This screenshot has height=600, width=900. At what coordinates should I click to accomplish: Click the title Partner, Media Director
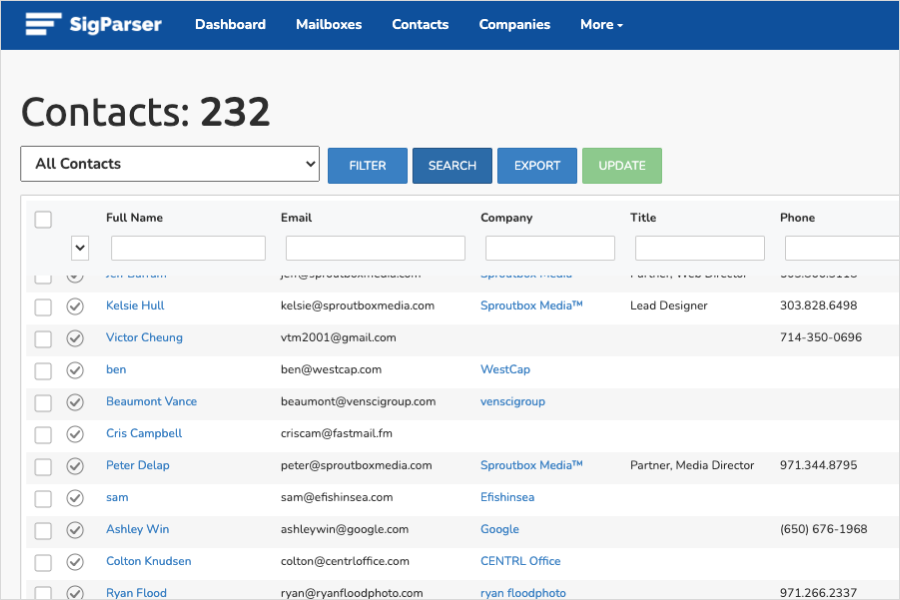coord(692,465)
